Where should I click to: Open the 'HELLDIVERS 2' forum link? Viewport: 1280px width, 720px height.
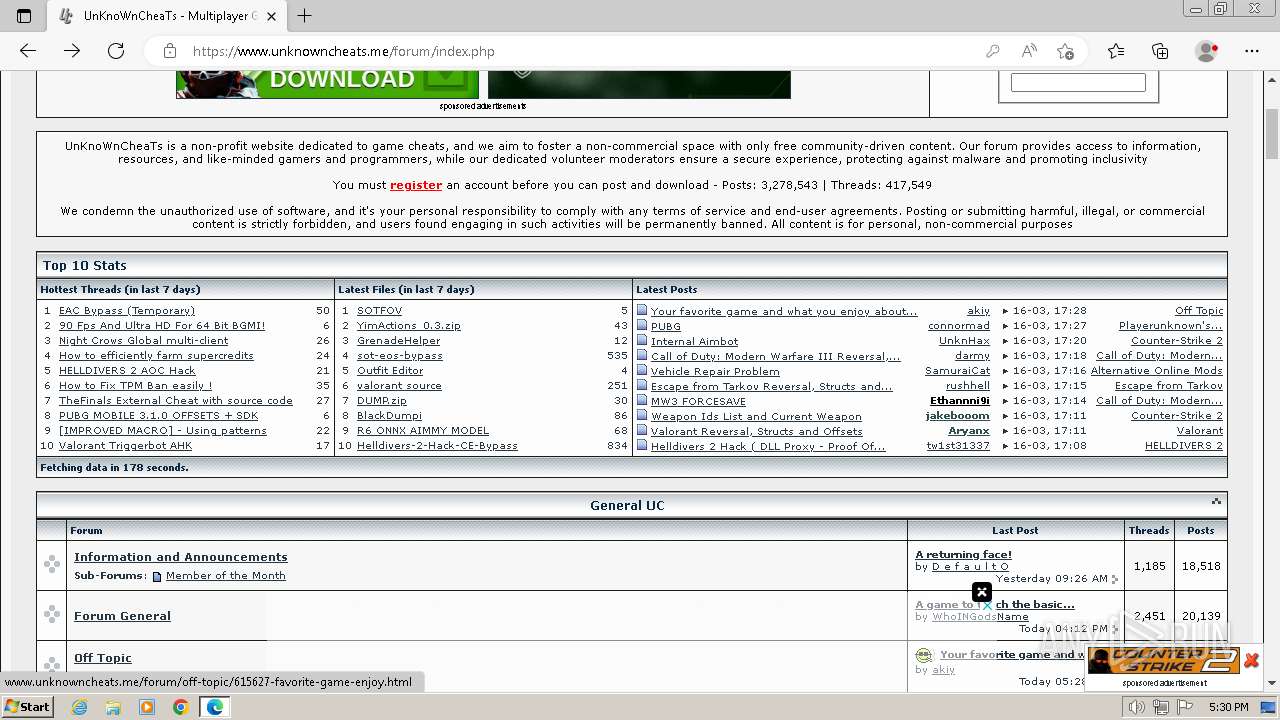pos(1184,446)
